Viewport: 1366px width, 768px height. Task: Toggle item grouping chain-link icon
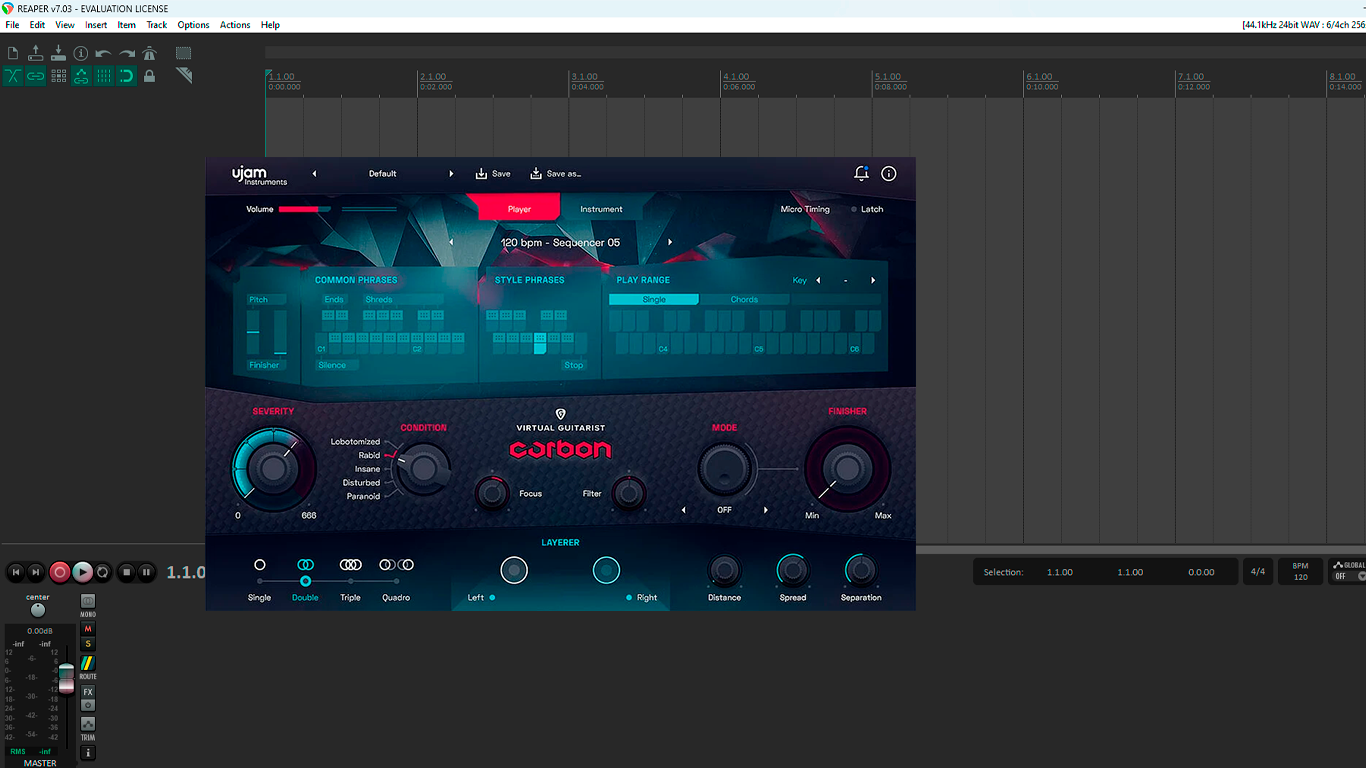[36, 76]
